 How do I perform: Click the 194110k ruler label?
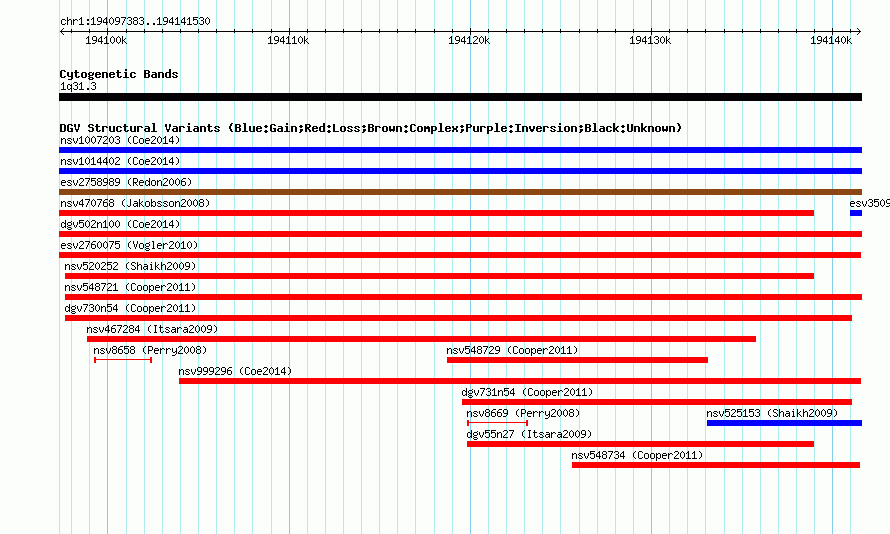point(288,40)
